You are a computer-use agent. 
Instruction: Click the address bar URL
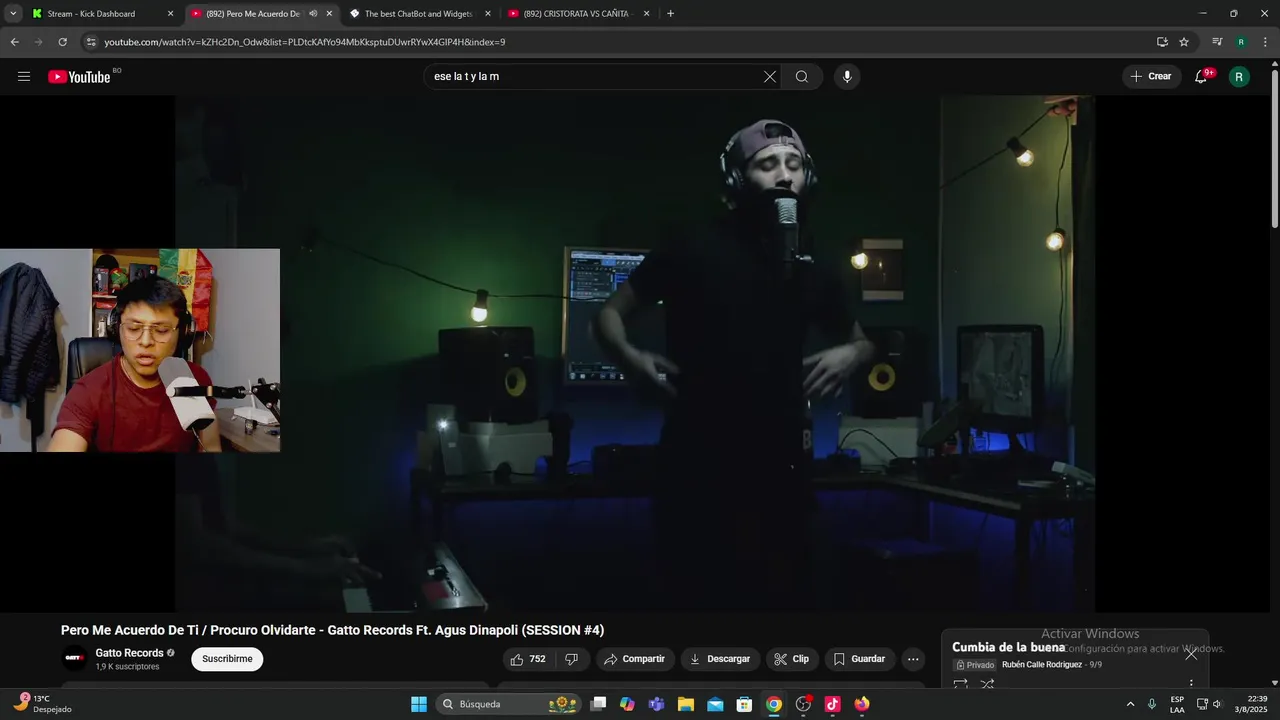coord(305,42)
